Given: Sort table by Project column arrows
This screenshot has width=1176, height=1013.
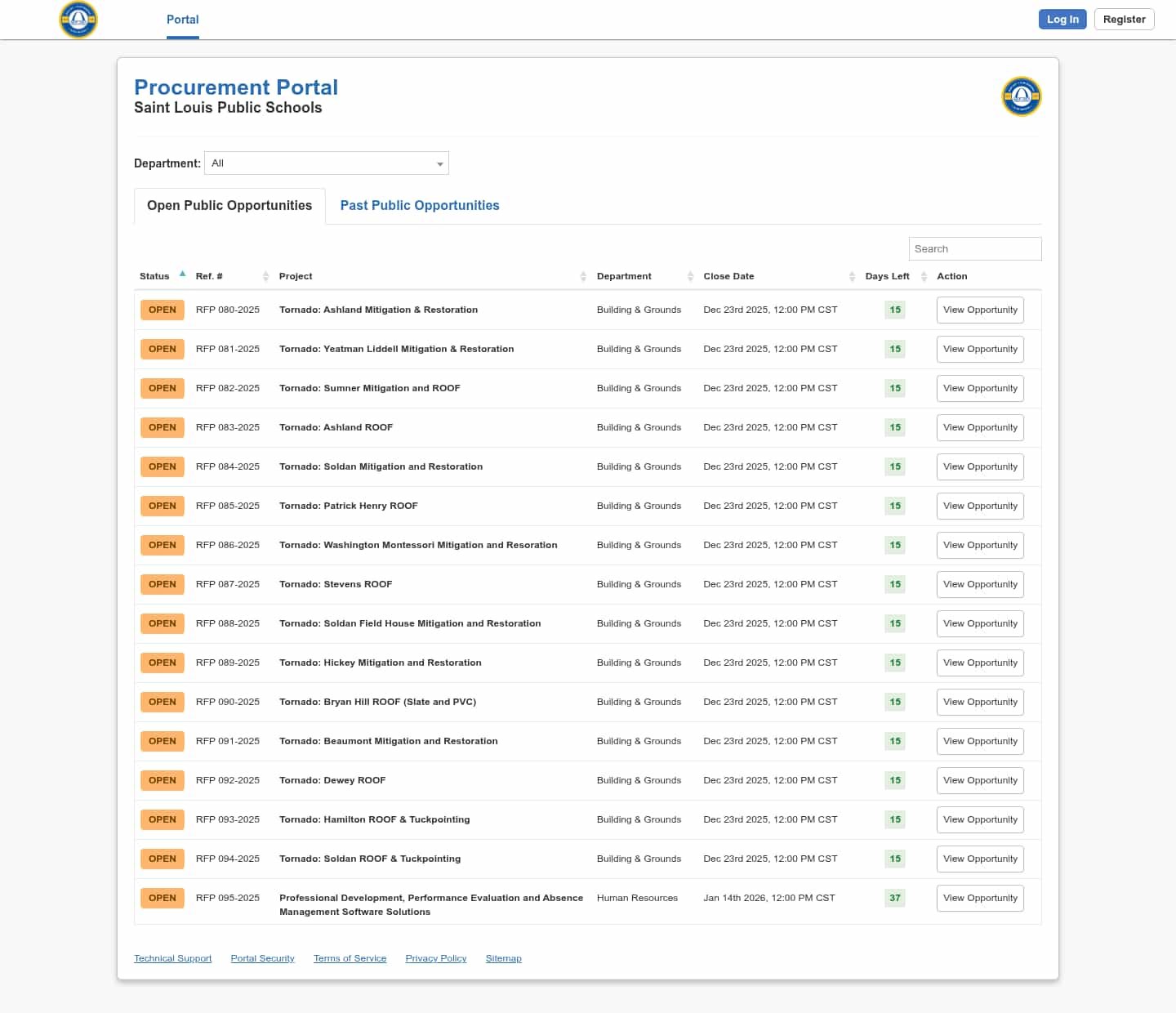Looking at the screenshot, I should [x=583, y=276].
